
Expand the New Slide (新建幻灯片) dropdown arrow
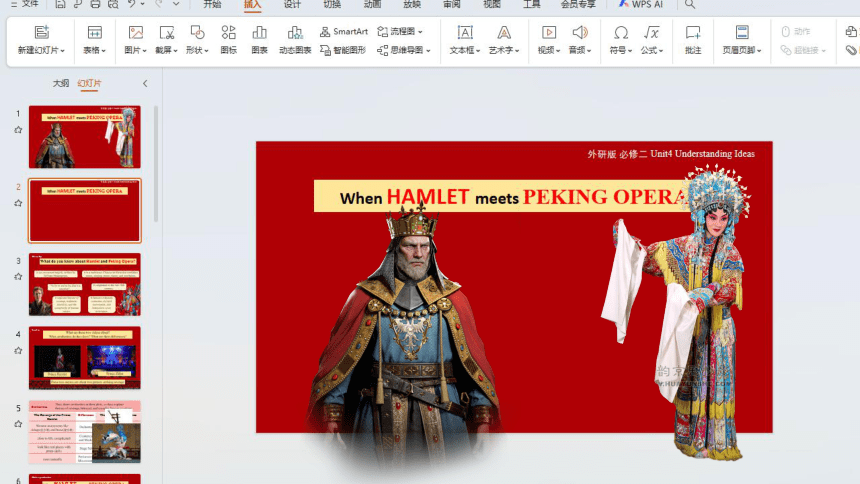63,50
